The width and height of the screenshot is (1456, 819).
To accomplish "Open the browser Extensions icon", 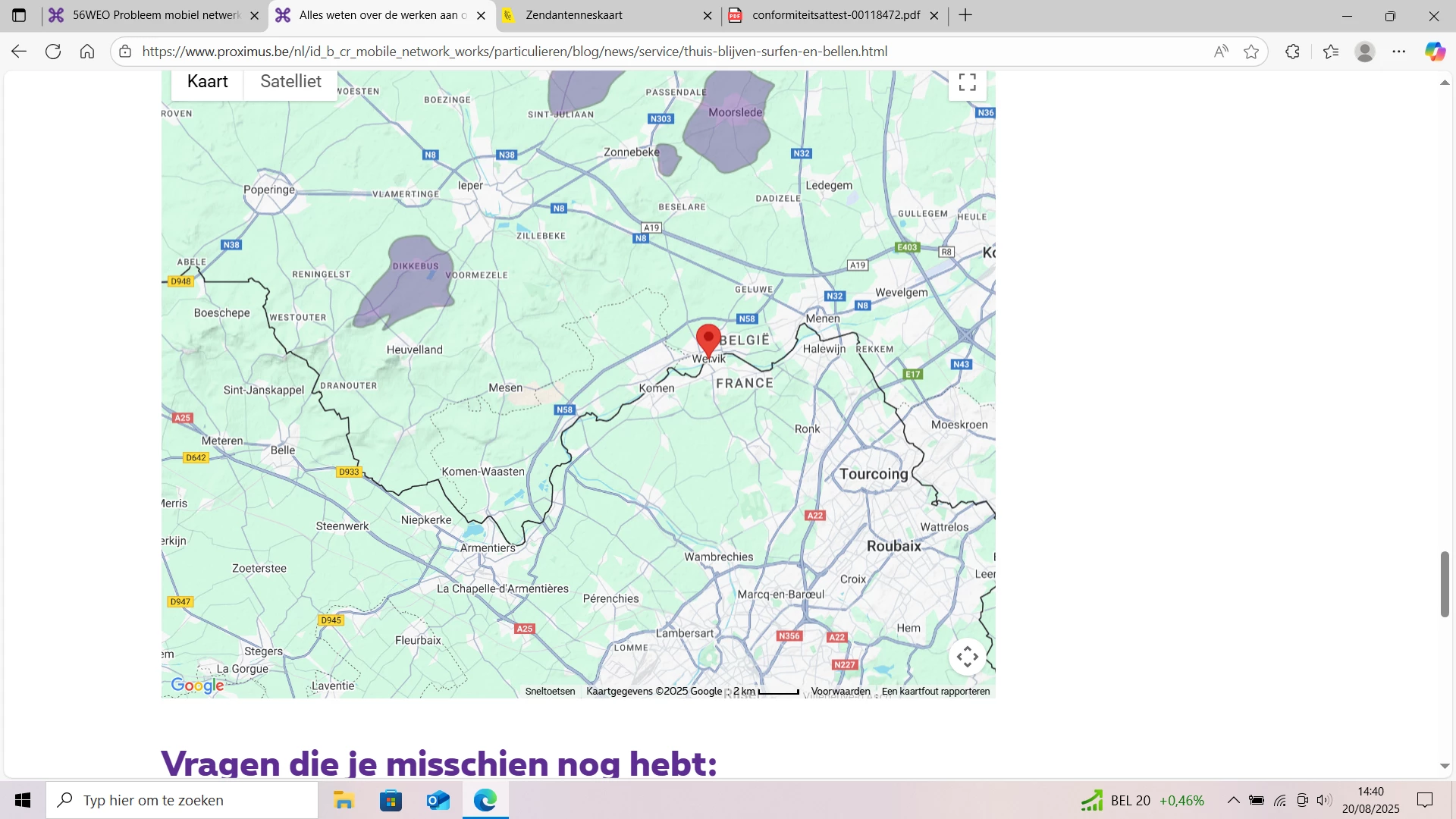I will pyautogui.click(x=1293, y=52).
